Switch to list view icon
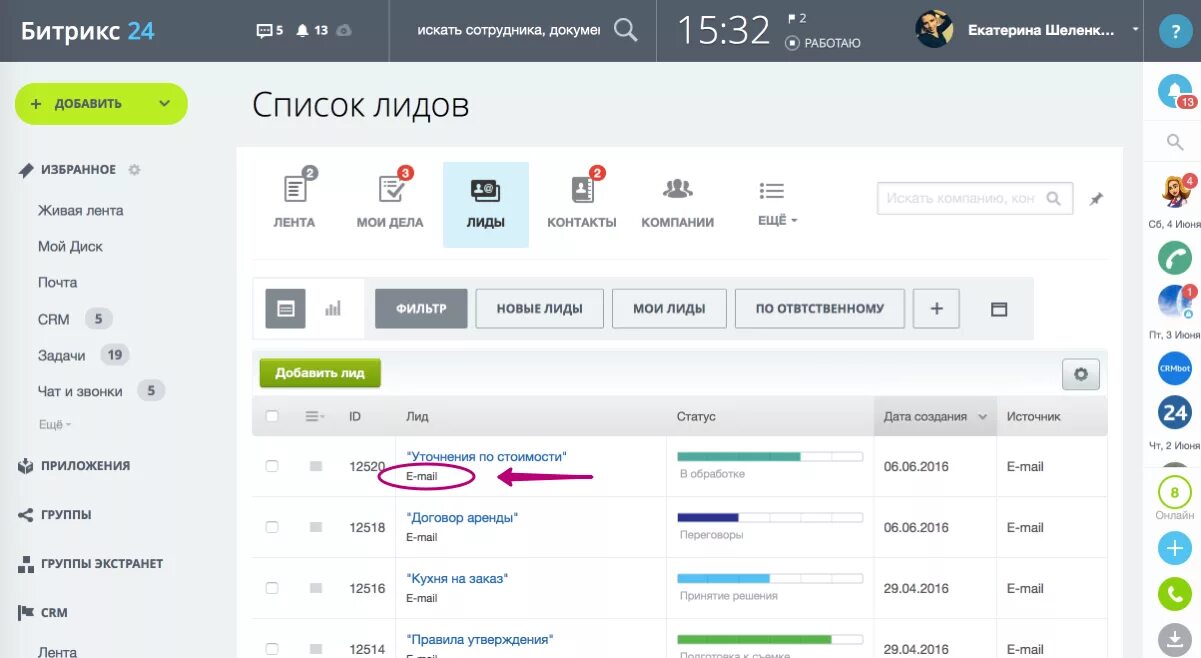Screen dimensions: 1201x658 coord(285,309)
